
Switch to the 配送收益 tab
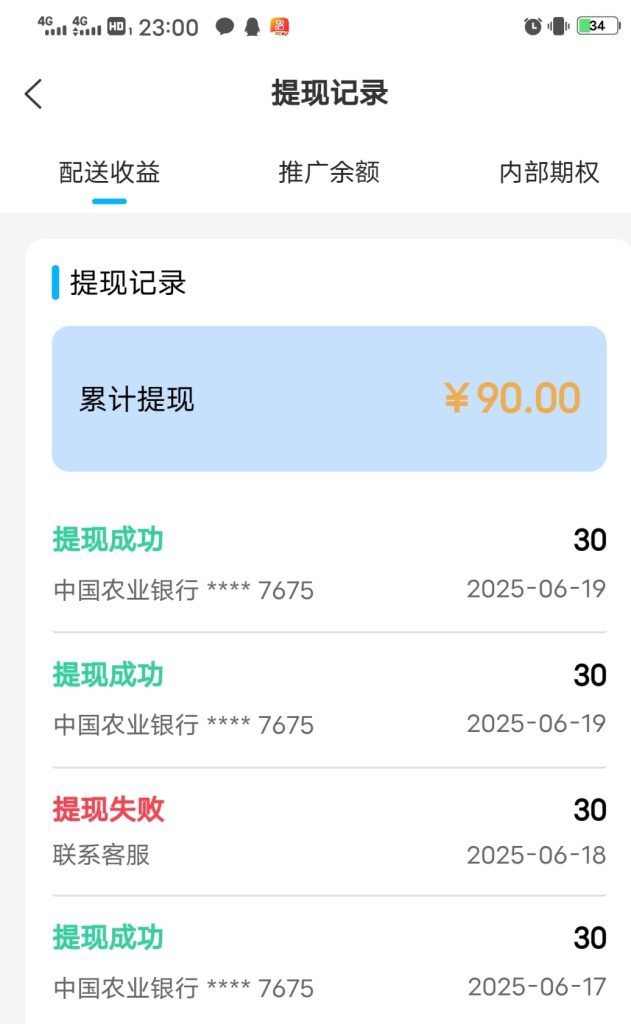[109, 172]
